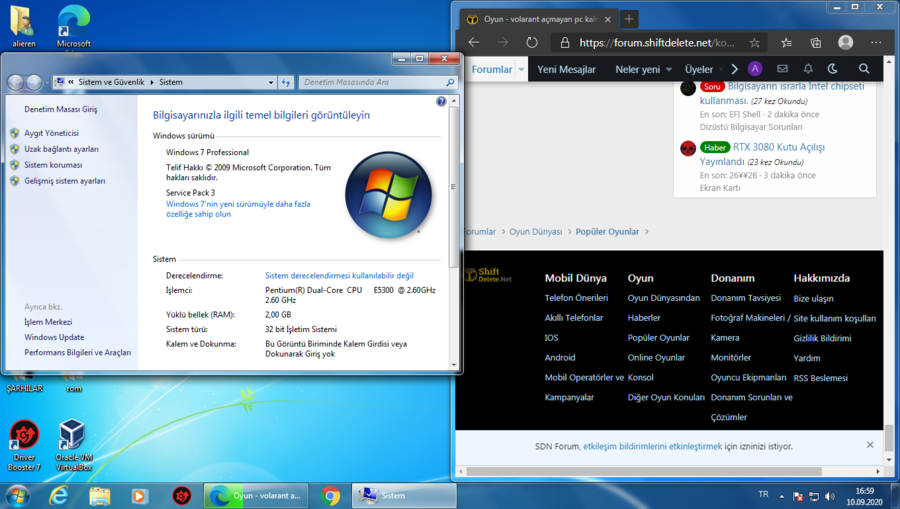The height and width of the screenshot is (509, 900).
Task: Click System window vertical scrollbar thumb
Action: [453, 186]
